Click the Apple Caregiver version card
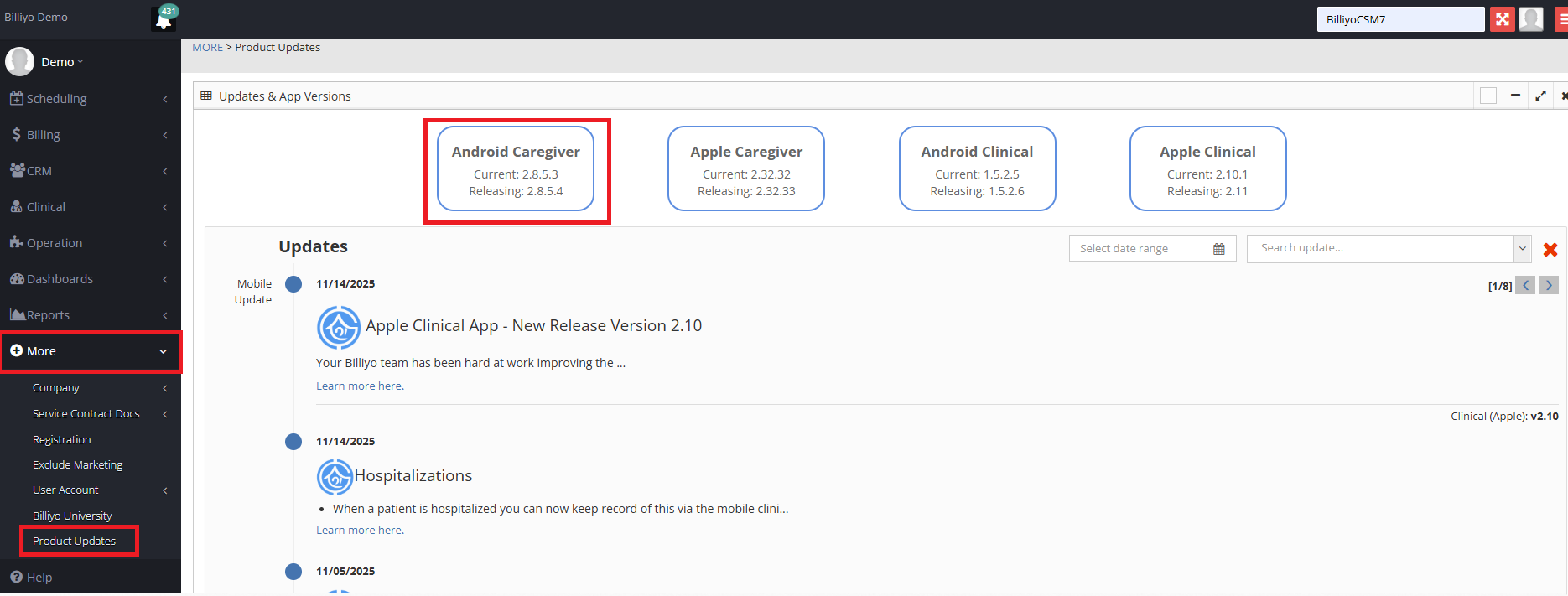The width and height of the screenshot is (1568, 596). [746, 169]
